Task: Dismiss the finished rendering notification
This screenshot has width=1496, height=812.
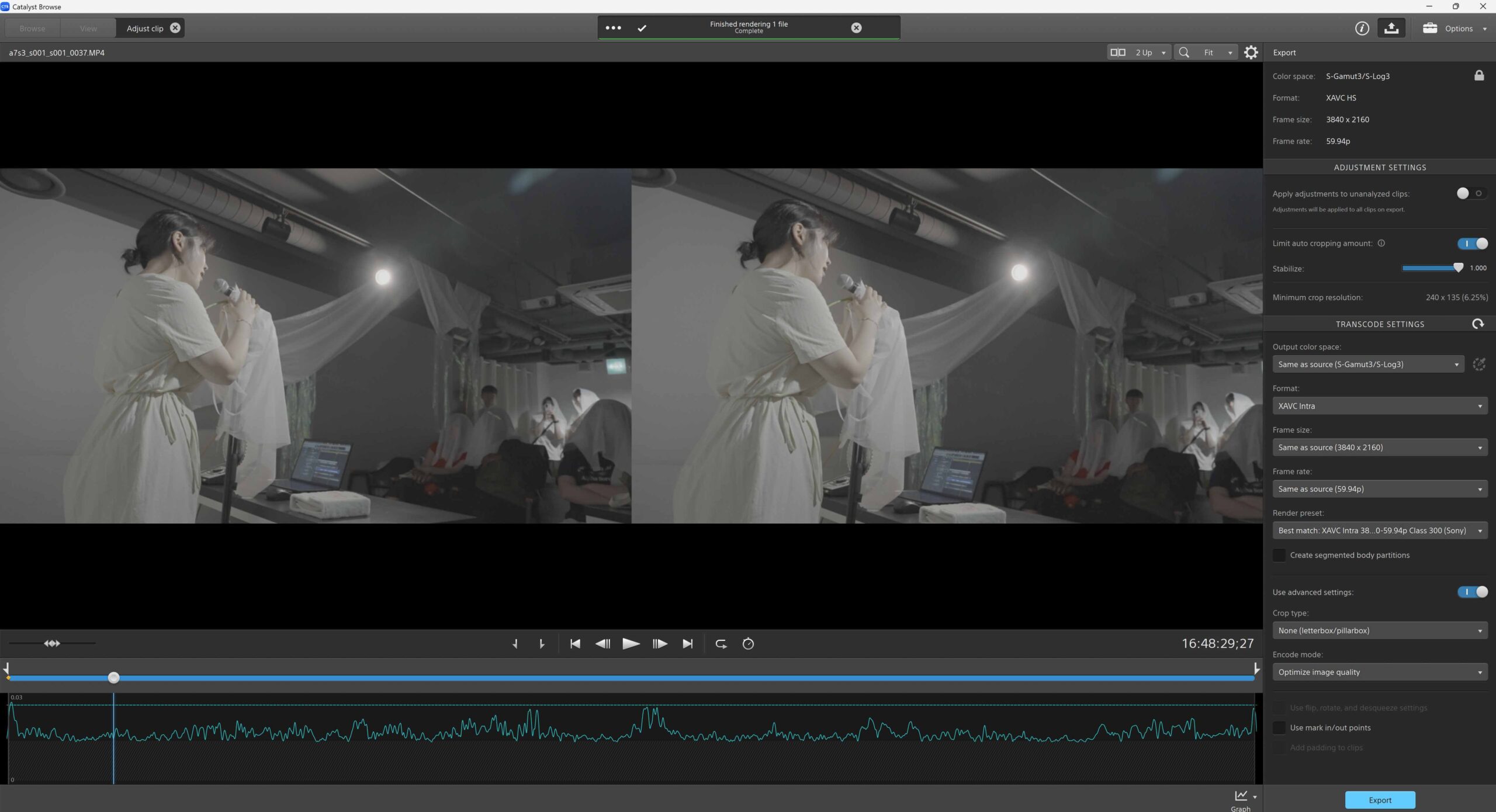Action: [856, 27]
